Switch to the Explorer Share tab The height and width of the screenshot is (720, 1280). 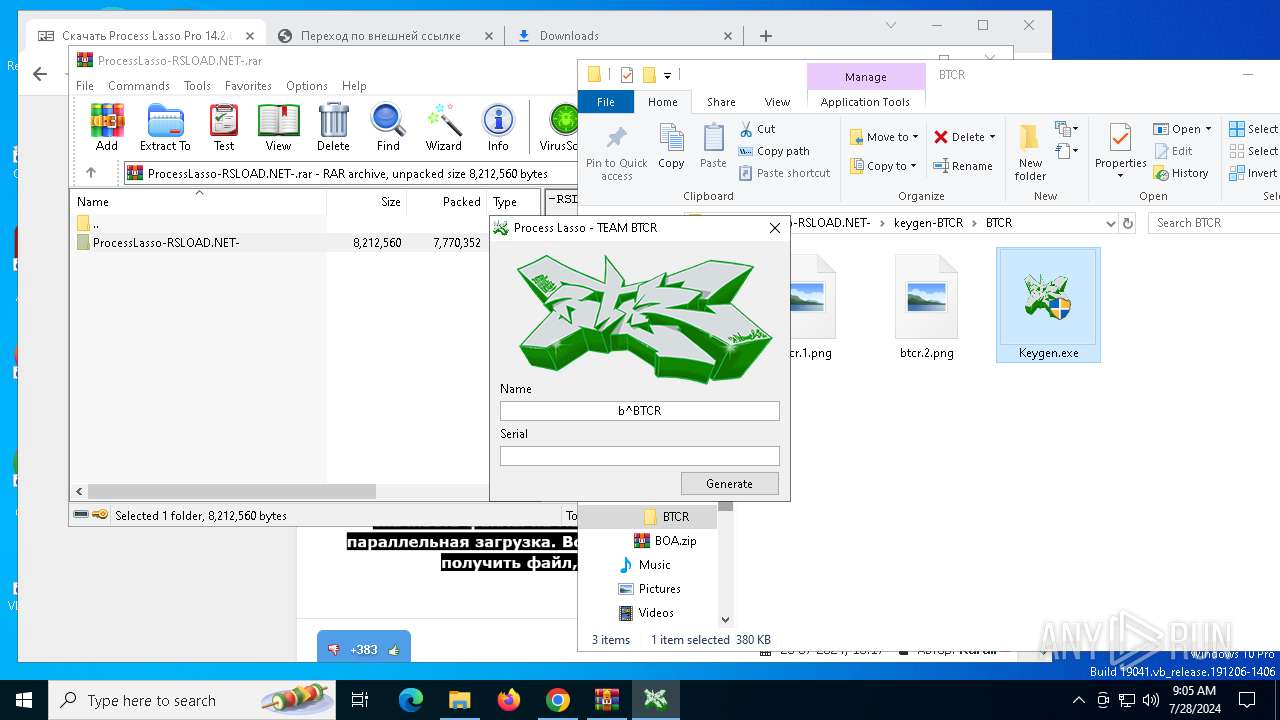pyautogui.click(x=721, y=102)
